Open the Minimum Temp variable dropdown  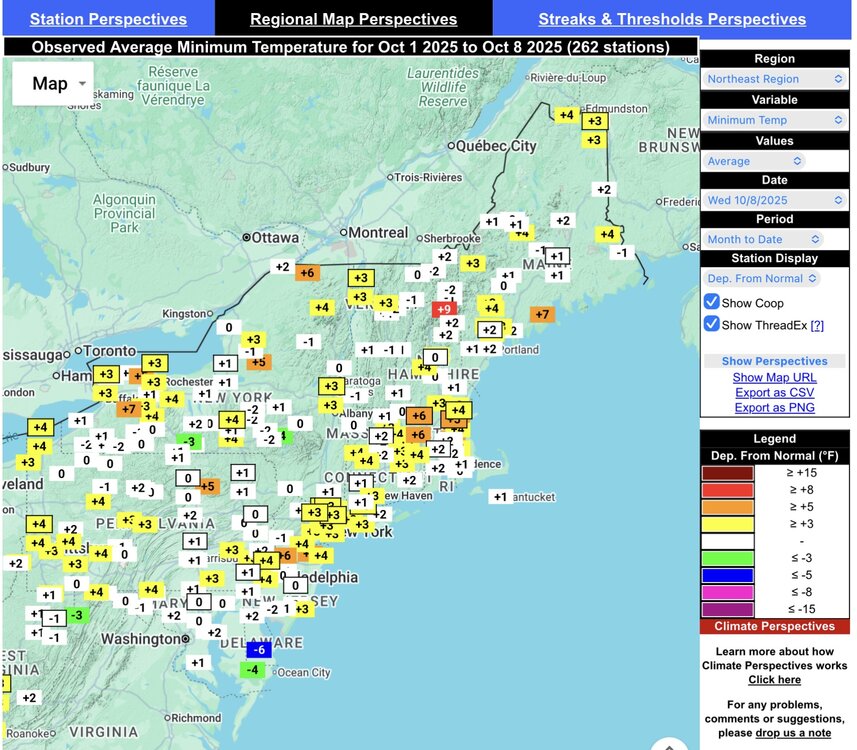click(x=775, y=120)
